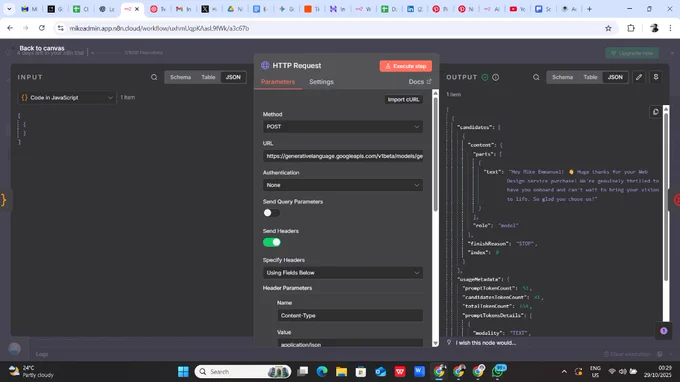Go back in the browser

[10, 28]
